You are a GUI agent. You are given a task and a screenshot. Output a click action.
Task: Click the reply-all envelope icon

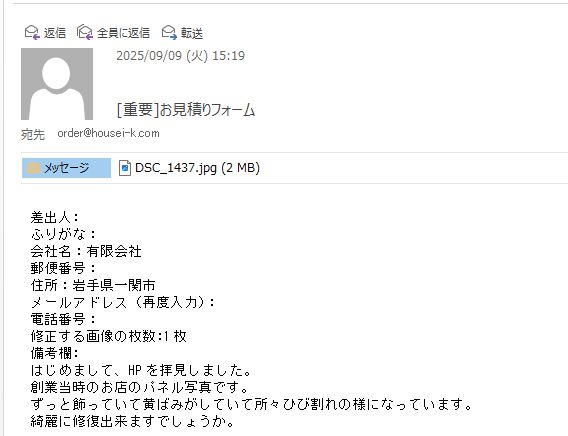tap(85, 33)
